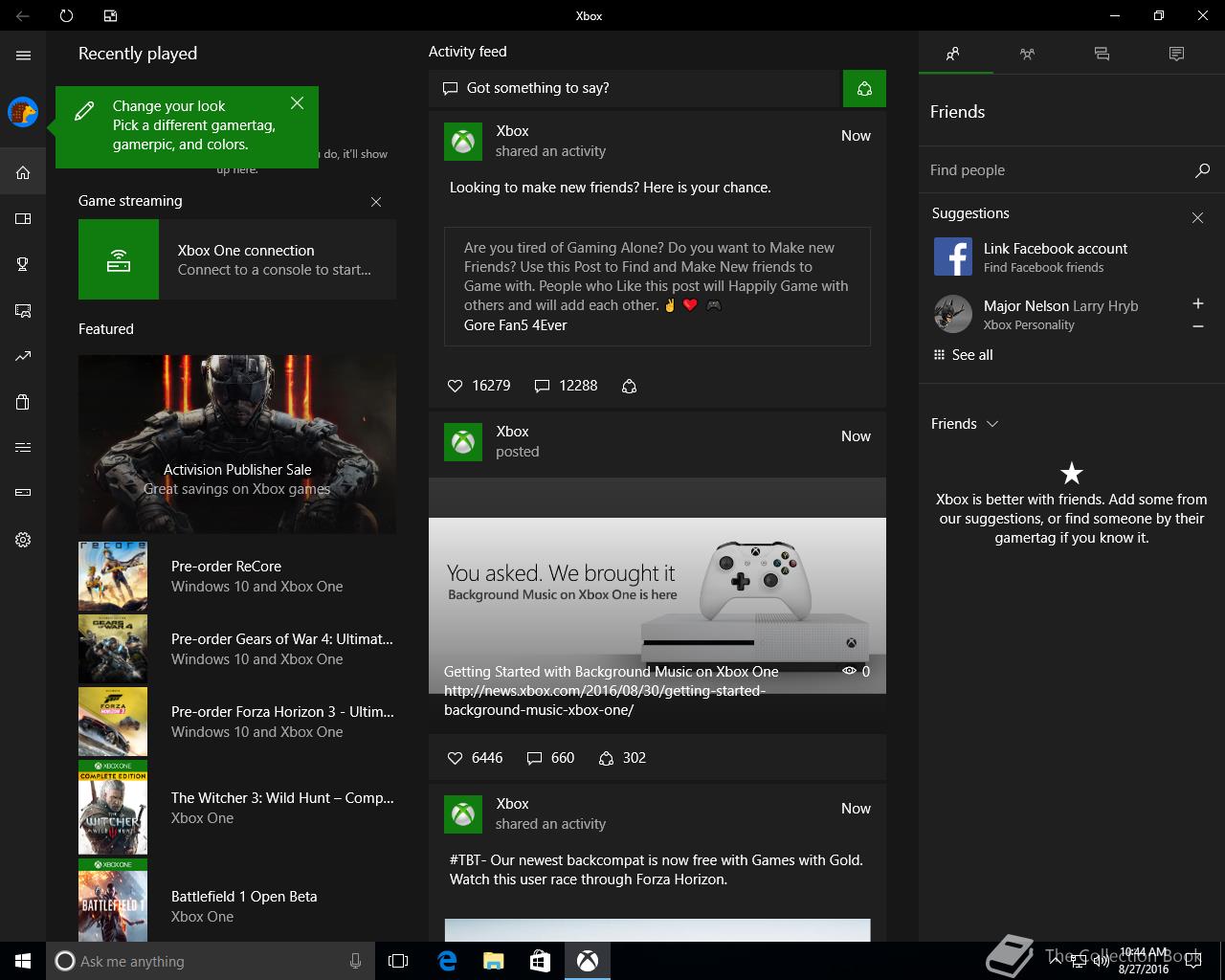Click the Cortana Ask me anything box
Image resolution: width=1225 pixels, height=980 pixels.
[211, 961]
